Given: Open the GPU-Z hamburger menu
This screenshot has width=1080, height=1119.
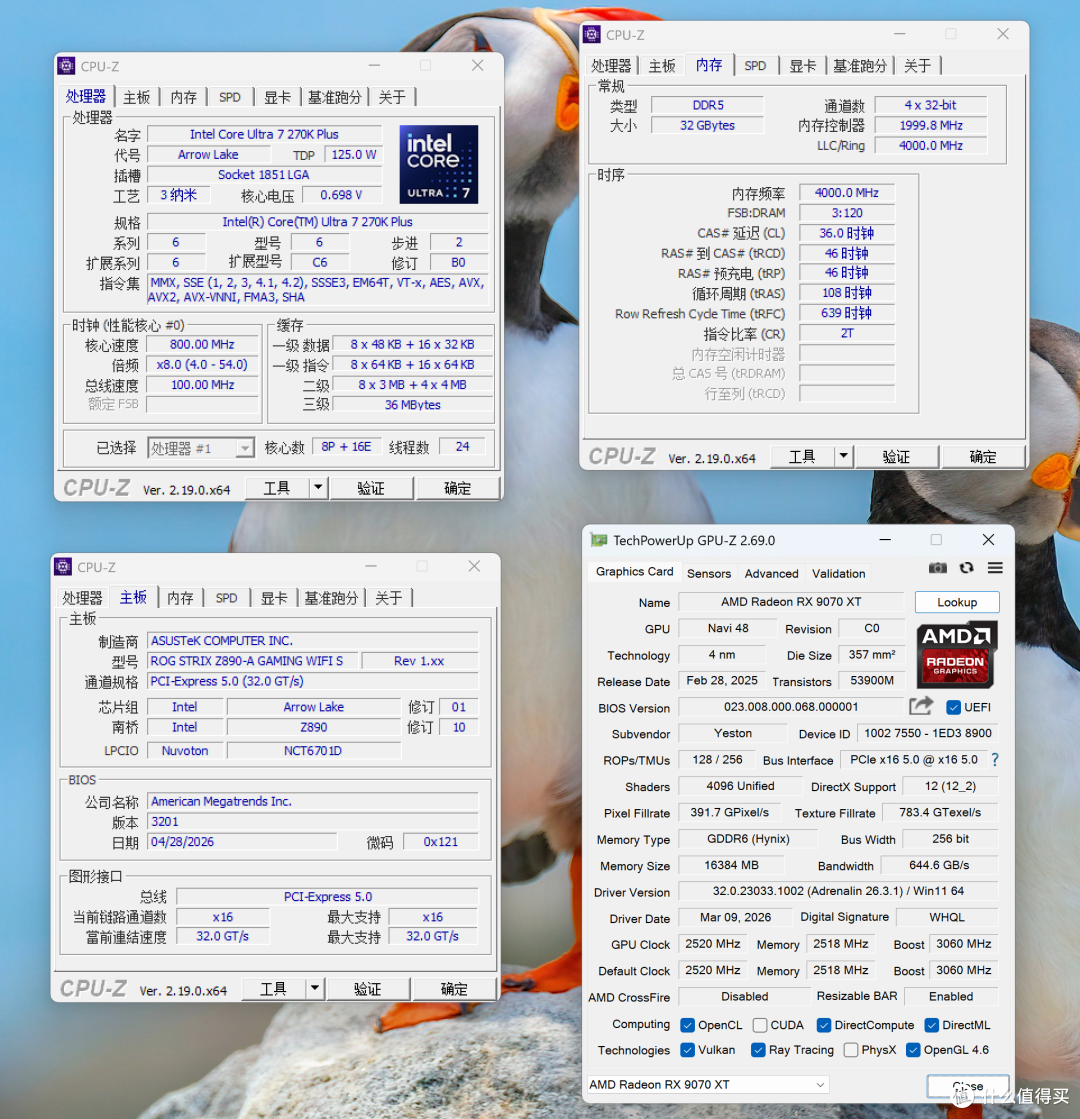Looking at the screenshot, I should 995,568.
